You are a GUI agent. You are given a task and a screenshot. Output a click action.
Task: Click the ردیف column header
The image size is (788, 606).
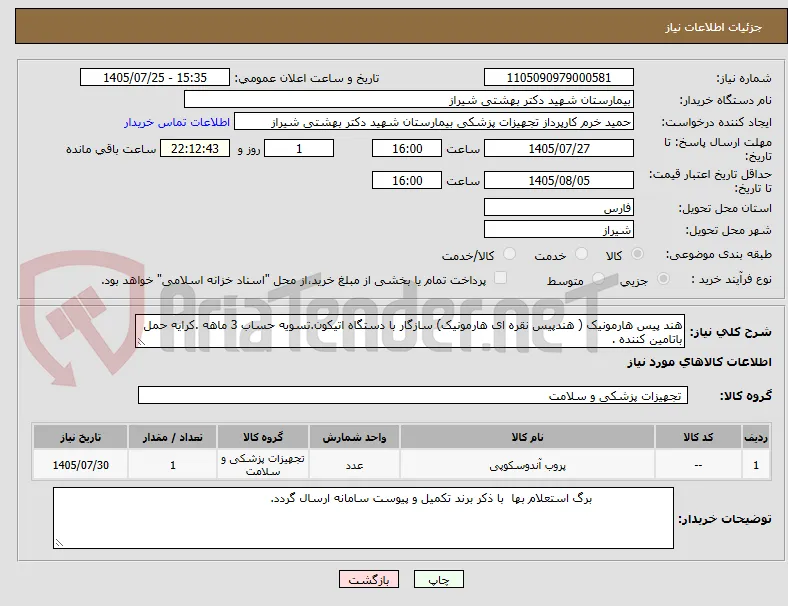click(756, 437)
